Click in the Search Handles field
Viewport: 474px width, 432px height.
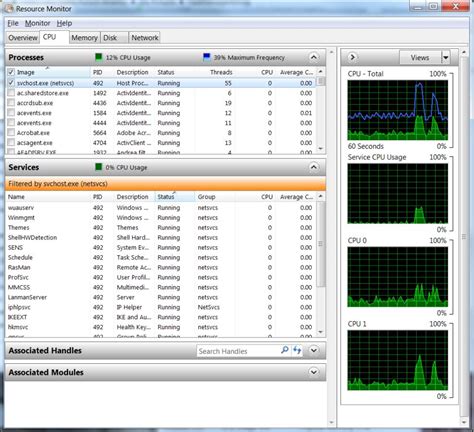[x=238, y=351]
